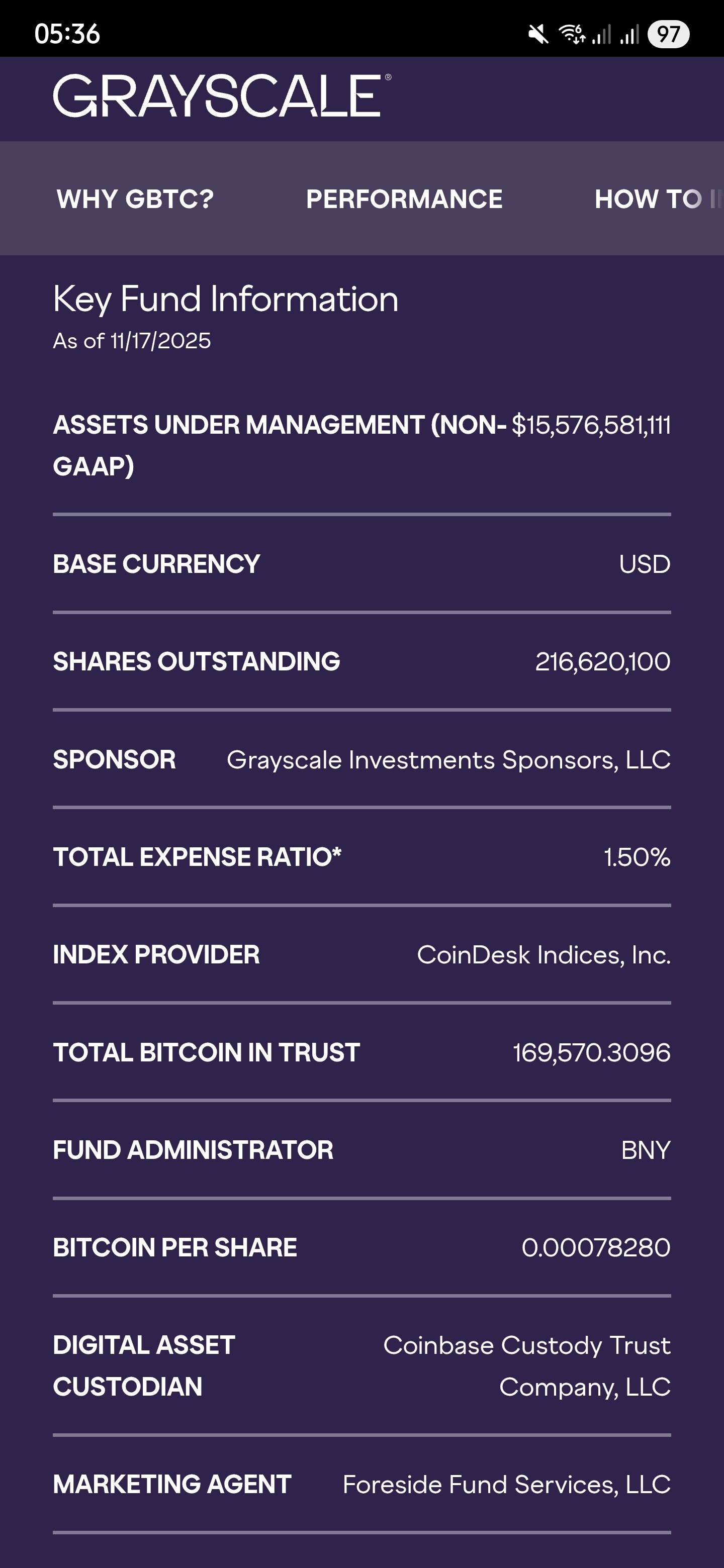This screenshot has width=724, height=1568.
Task: Tap the battery indicator showing 97
Action: (668, 34)
